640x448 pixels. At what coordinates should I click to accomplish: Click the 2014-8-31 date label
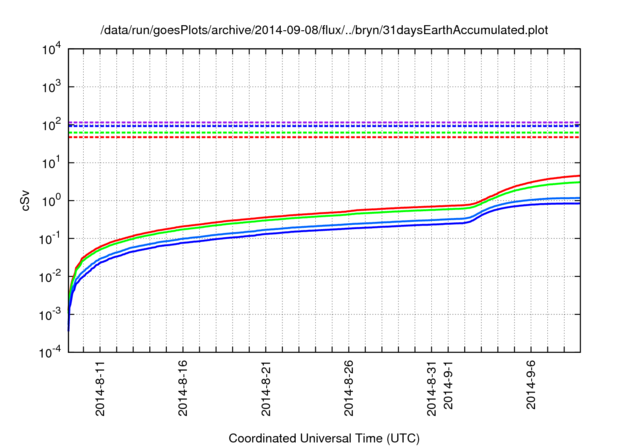pos(431,388)
